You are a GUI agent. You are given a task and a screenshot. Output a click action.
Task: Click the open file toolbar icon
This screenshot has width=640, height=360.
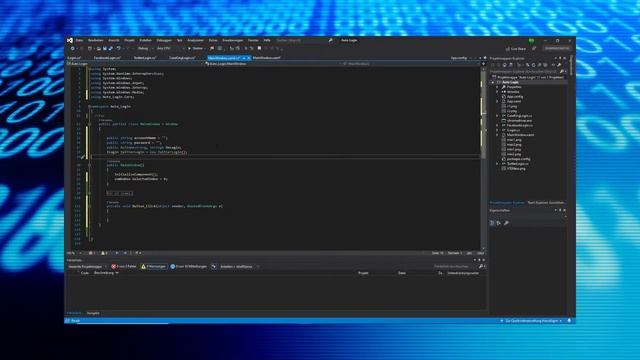coord(99,48)
